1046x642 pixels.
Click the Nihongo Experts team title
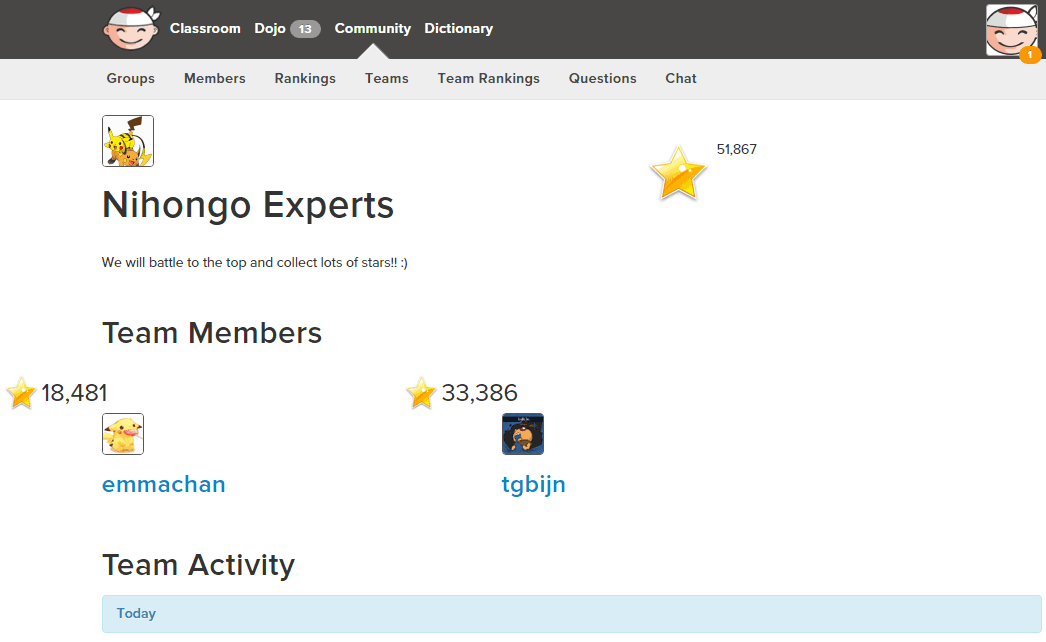[248, 206]
